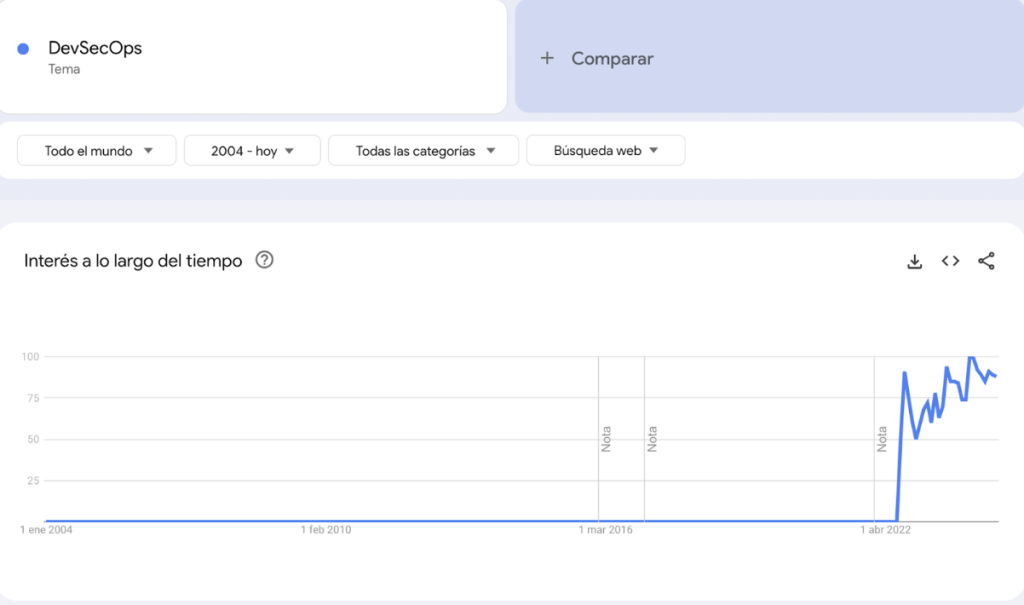1024x605 pixels.
Task: Open the embed code icon
Action: click(950, 261)
